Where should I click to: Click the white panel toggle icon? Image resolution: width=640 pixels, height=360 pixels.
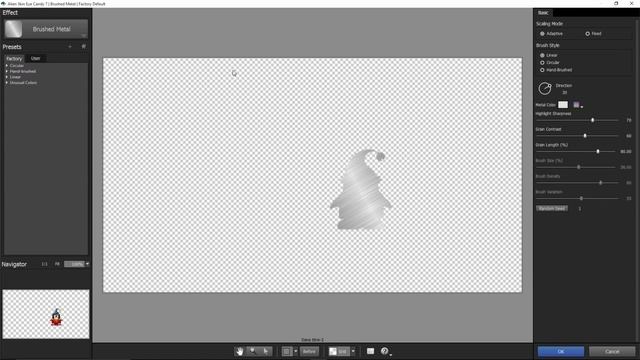point(370,351)
